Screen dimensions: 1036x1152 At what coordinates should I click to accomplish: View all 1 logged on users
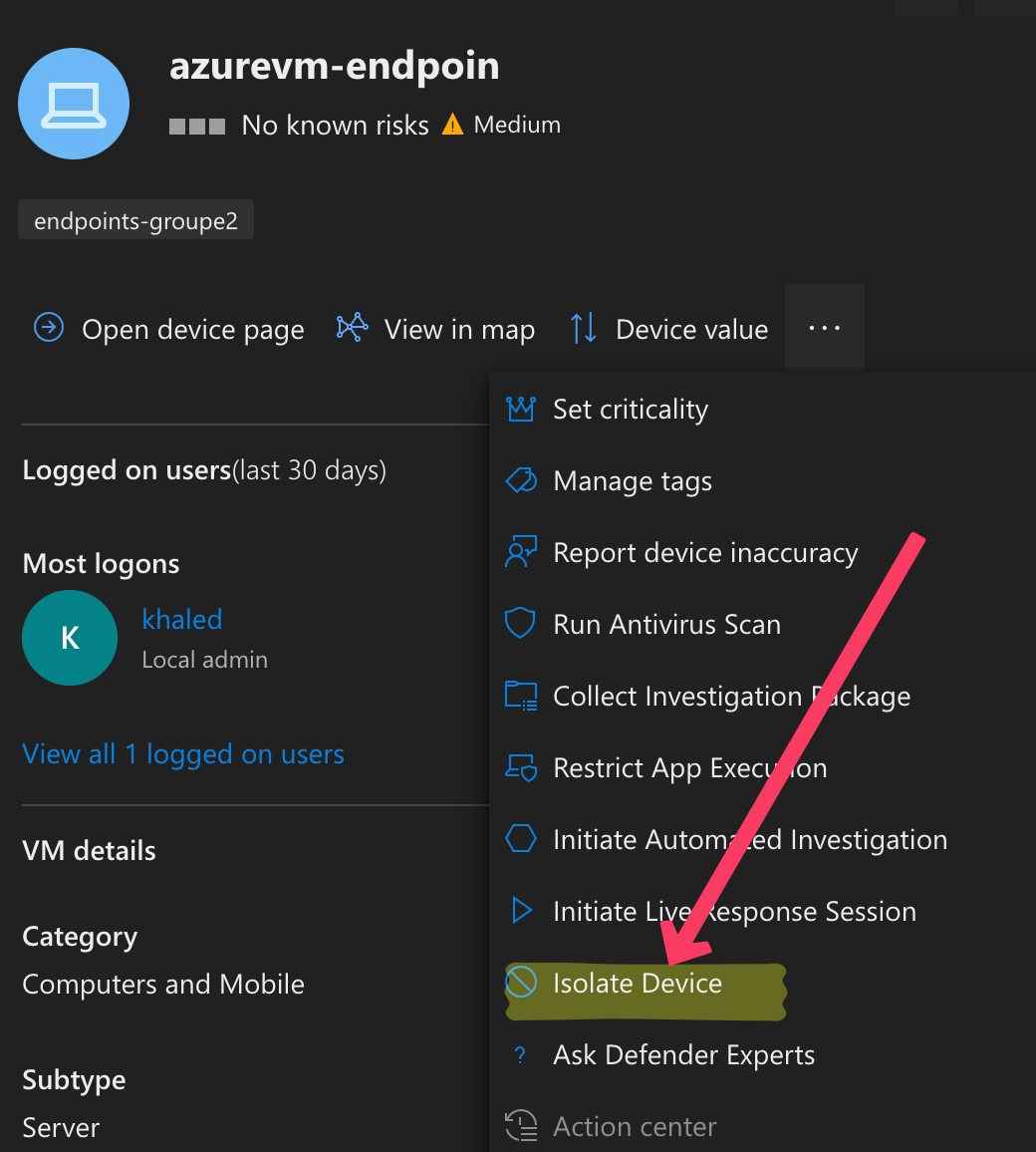[183, 754]
